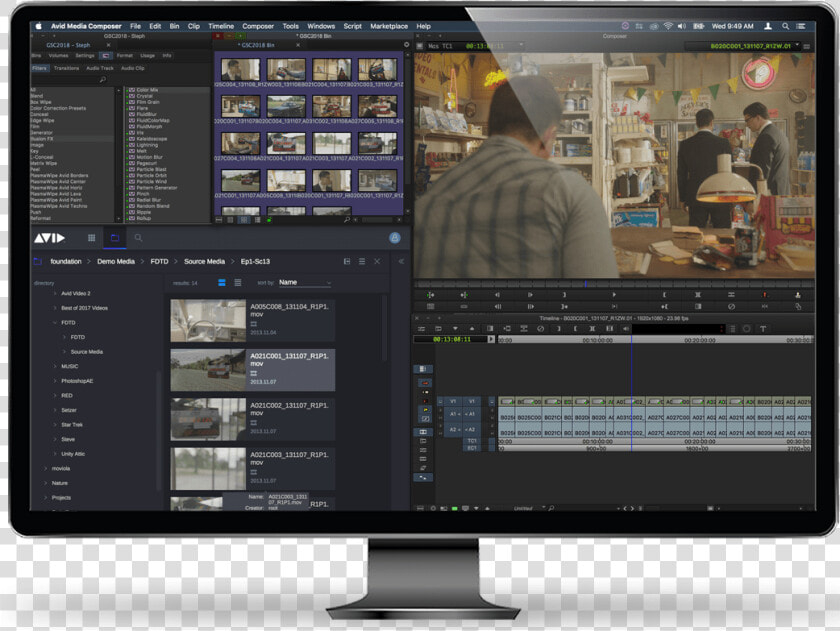Click Mark Out in the Composer controls
Image resolution: width=840 pixels, height=631 pixels.
point(664,295)
